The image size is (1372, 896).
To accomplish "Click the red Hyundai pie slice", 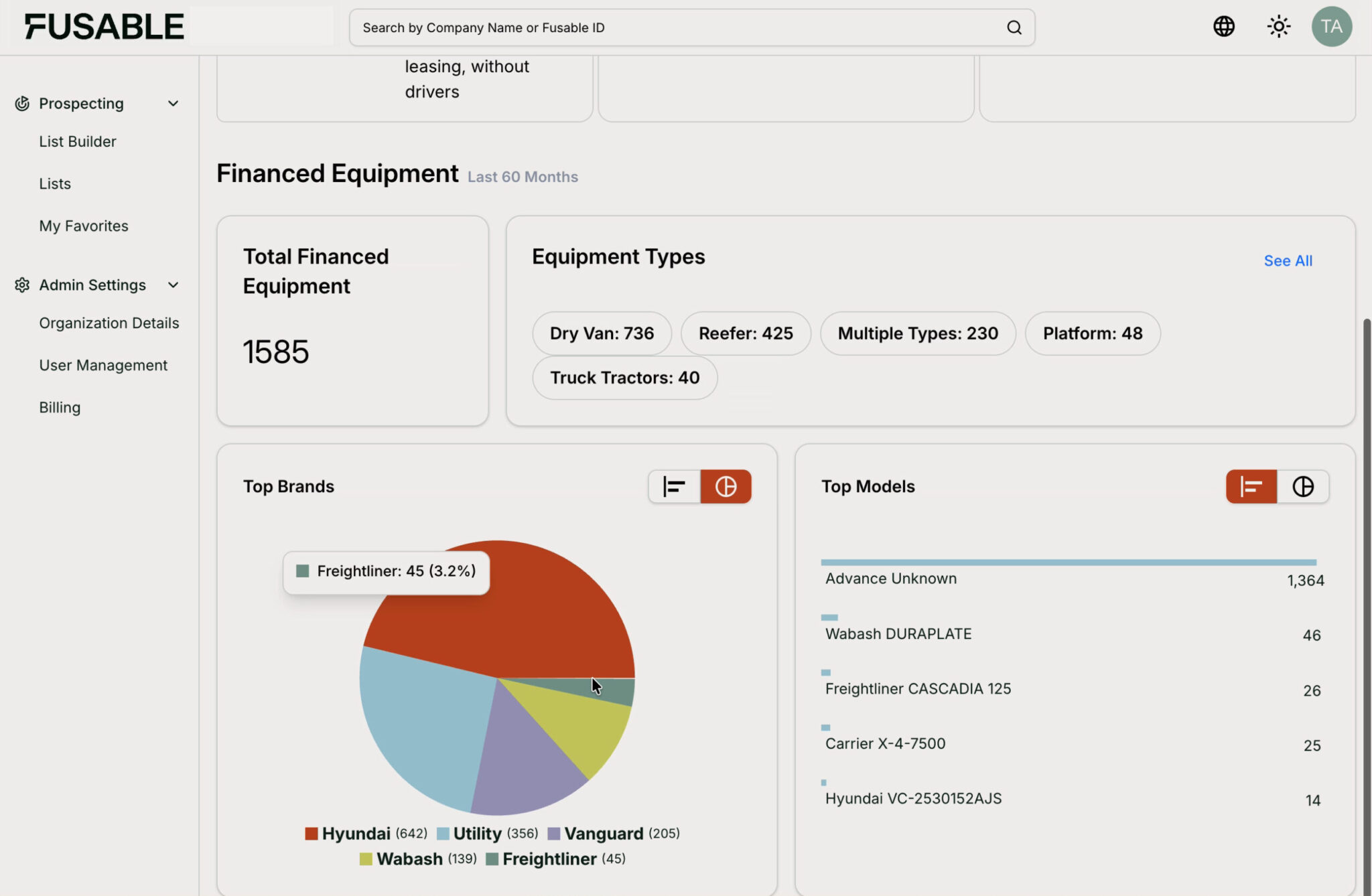I will click(529, 616).
